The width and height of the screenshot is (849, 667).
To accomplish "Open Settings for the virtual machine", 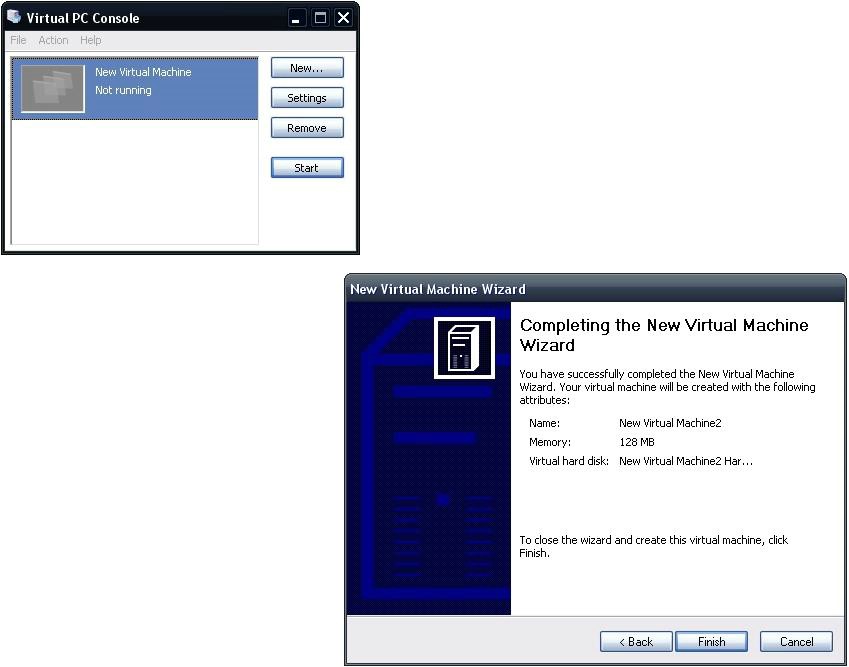I will [307, 98].
